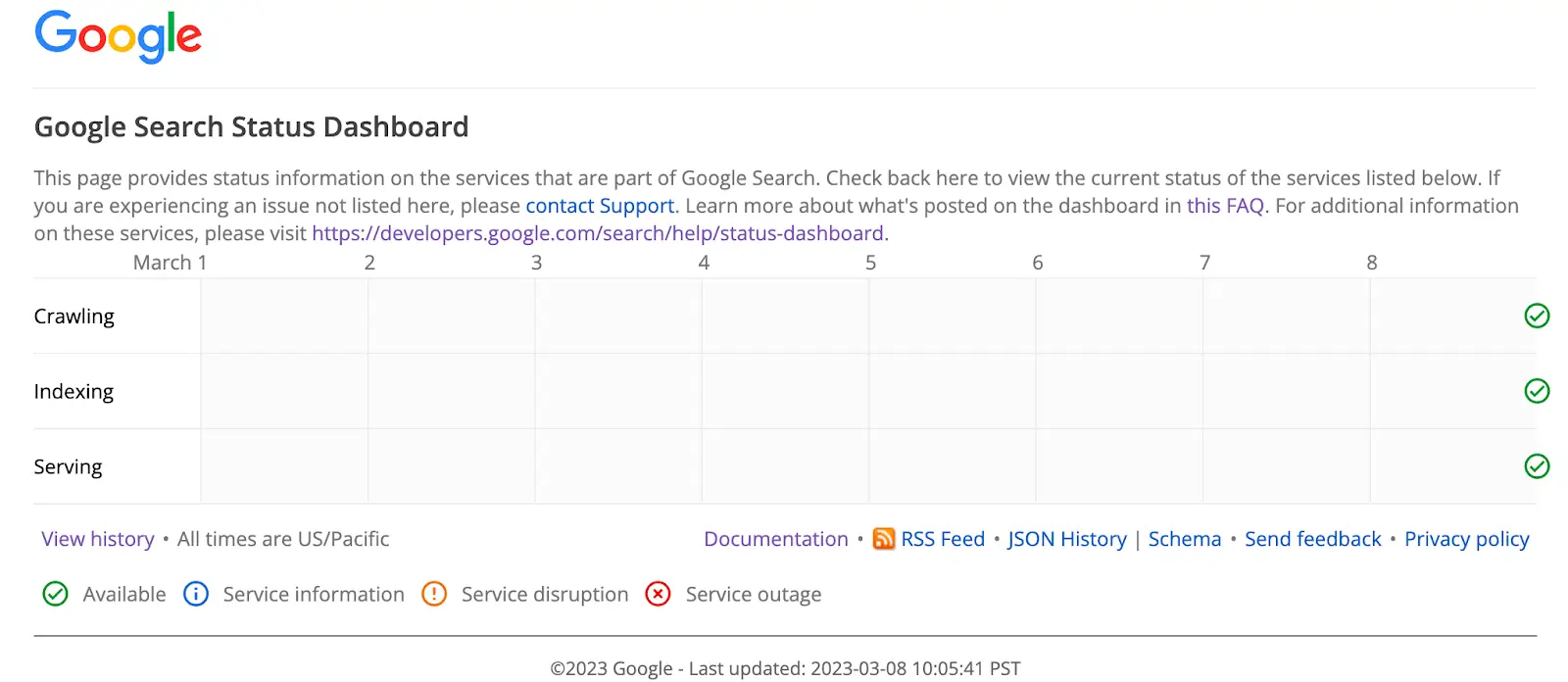Click date column header 4

click(x=704, y=263)
